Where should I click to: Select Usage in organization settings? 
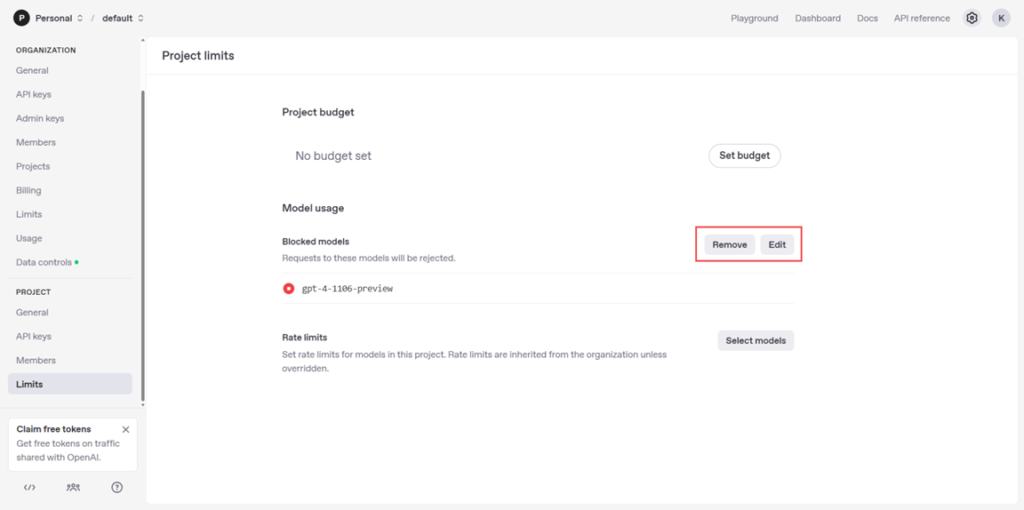[x=29, y=238]
